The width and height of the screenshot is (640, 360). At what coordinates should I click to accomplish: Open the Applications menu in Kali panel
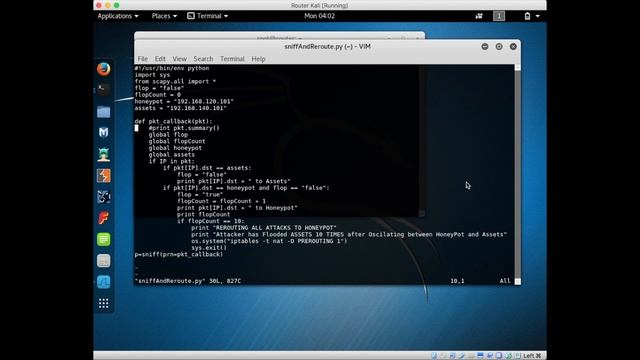(x=118, y=16)
